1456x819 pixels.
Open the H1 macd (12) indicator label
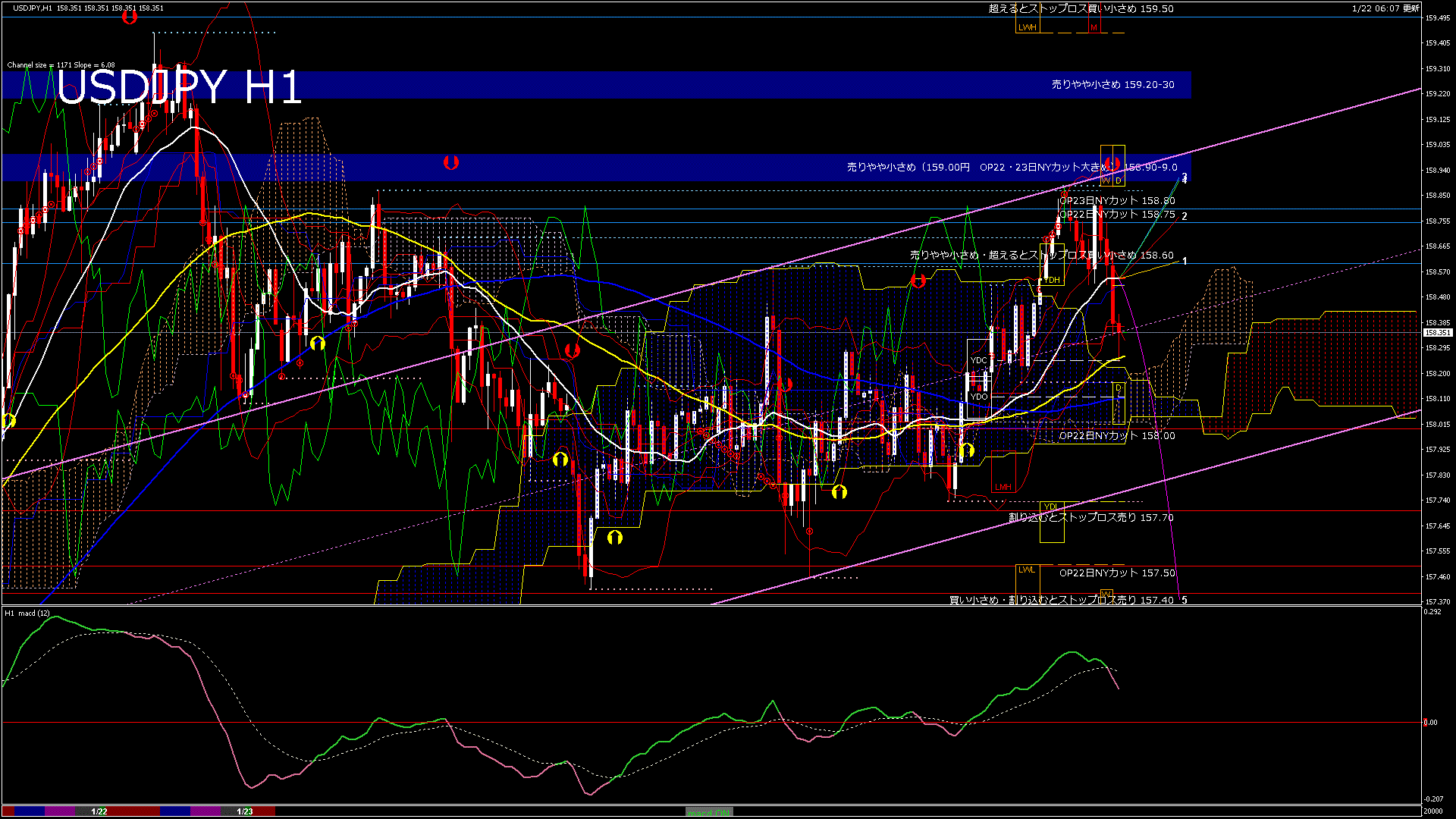(27, 613)
